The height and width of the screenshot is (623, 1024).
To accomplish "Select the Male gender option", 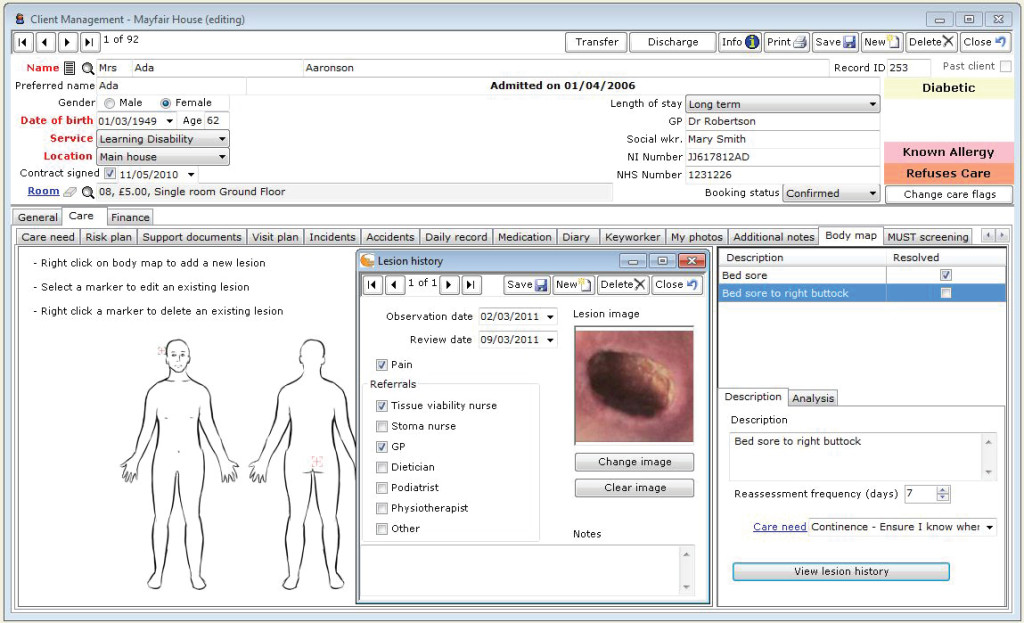I will [110, 103].
